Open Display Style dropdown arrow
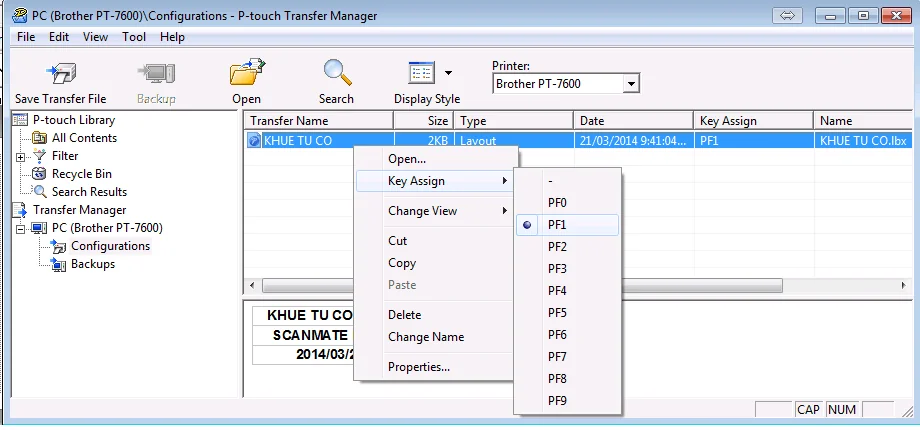920x430 pixels. 448,73
